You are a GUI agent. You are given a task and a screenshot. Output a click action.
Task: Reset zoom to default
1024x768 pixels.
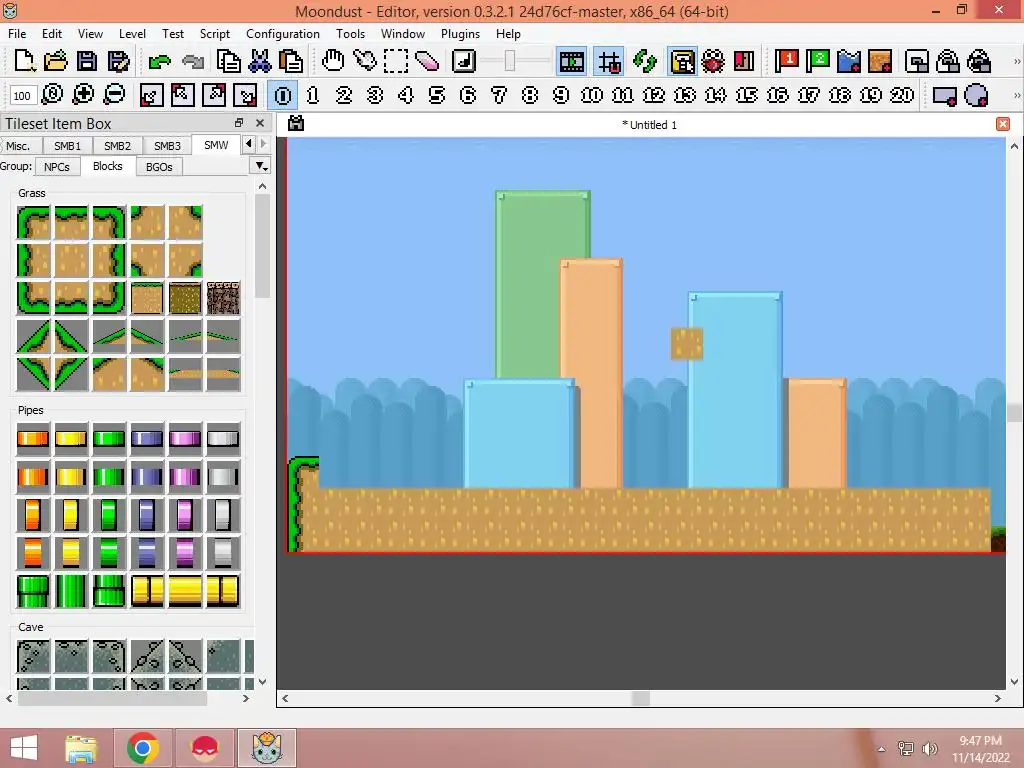pyautogui.click(x=52, y=95)
